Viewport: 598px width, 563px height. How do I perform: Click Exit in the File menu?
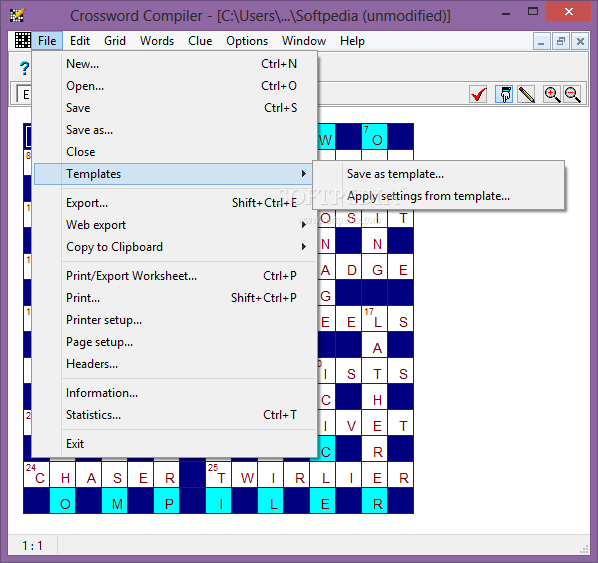point(175,444)
